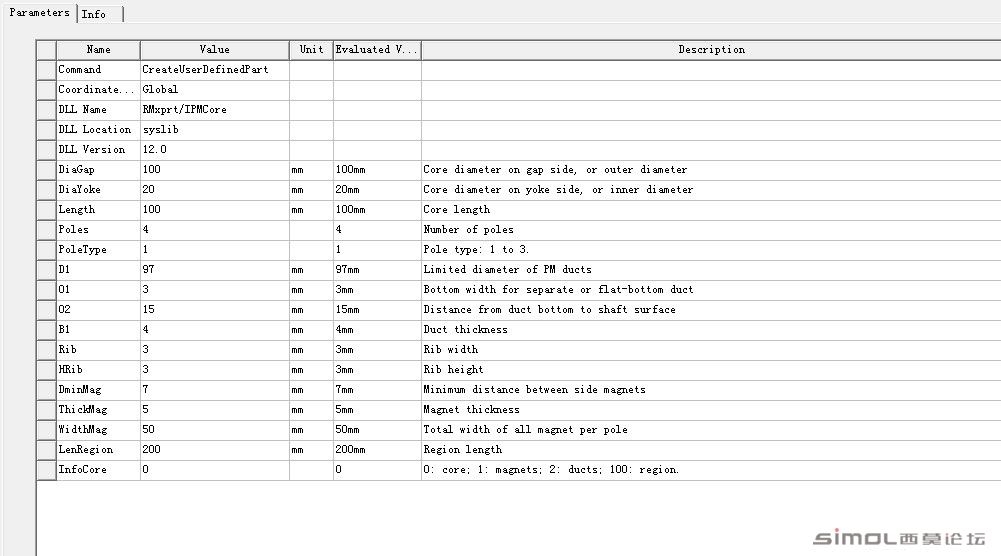The height and width of the screenshot is (556, 1001).
Task: Click the Name column header
Action: click(98, 50)
